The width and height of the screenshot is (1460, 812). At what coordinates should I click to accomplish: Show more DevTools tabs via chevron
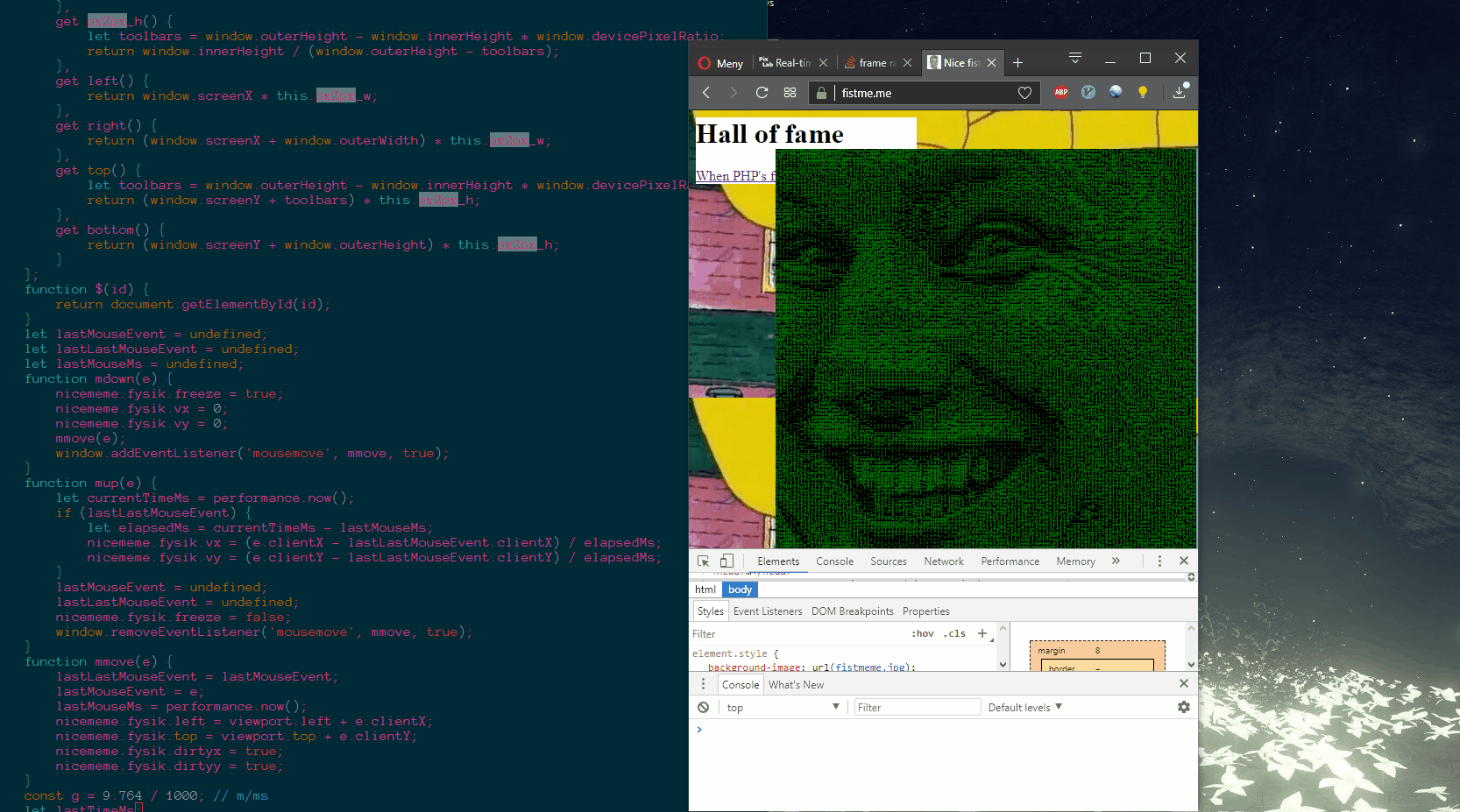[x=1116, y=561]
